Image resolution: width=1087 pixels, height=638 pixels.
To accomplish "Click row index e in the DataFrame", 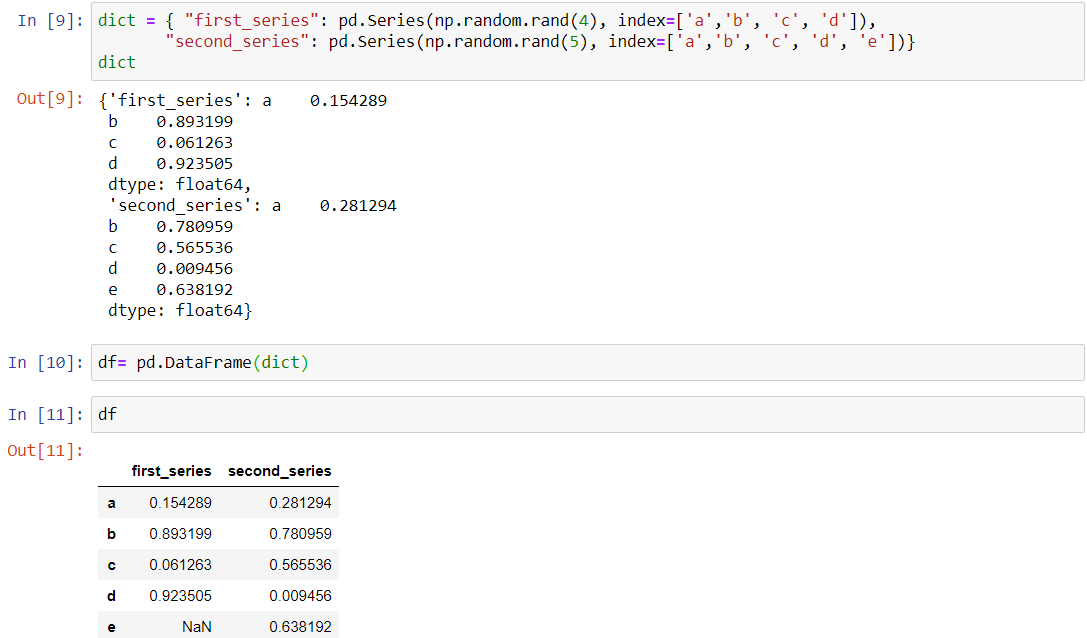I will point(111,626).
